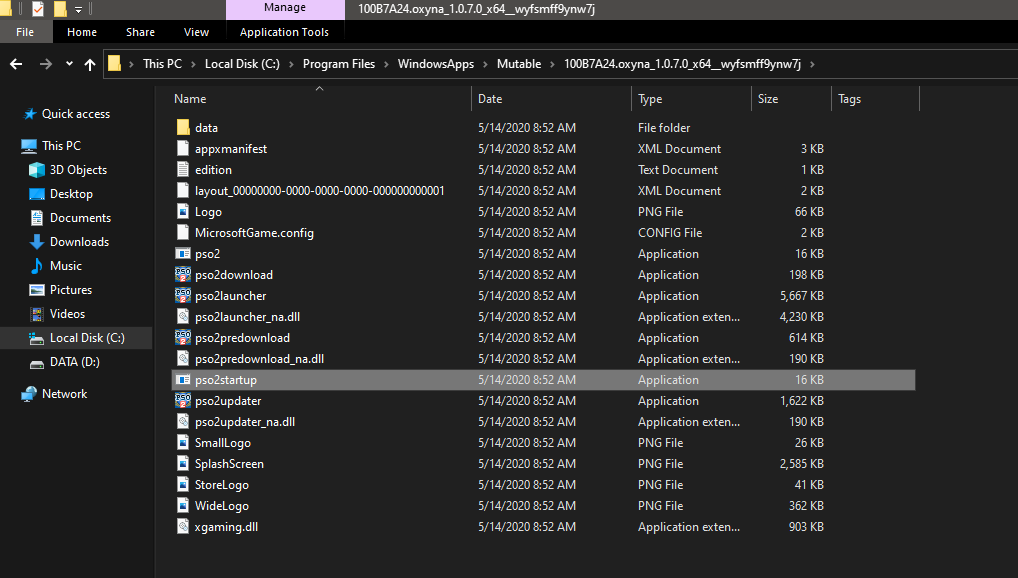Image resolution: width=1018 pixels, height=578 pixels.
Task: Select the pso2predownload_na.dll file icon
Action: [183, 358]
